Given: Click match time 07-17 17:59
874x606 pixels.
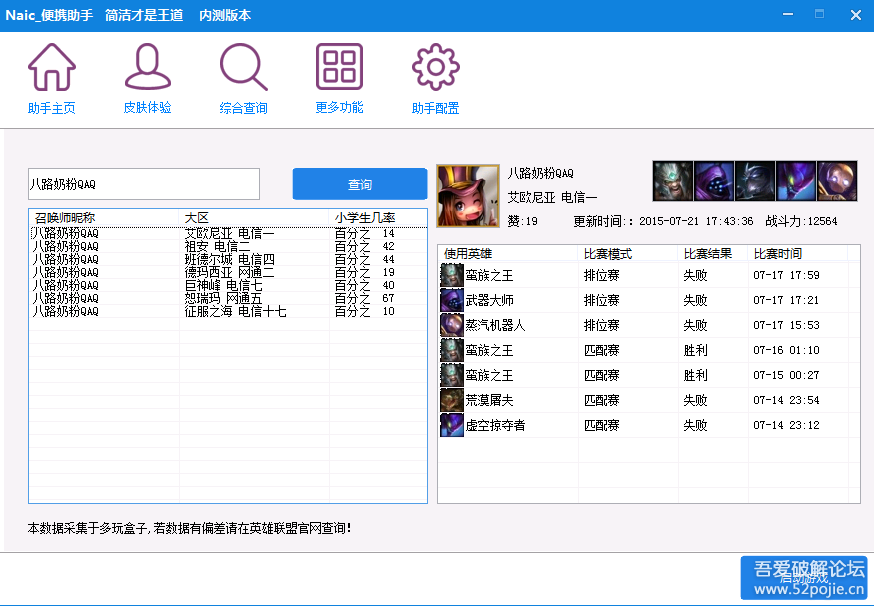Looking at the screenshot, I should [x=786, y=275].
